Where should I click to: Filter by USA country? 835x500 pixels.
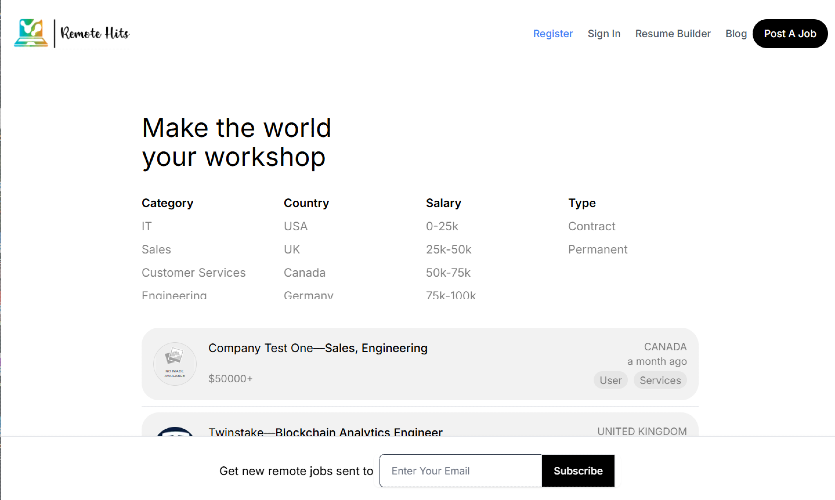[x=296, y=226]
